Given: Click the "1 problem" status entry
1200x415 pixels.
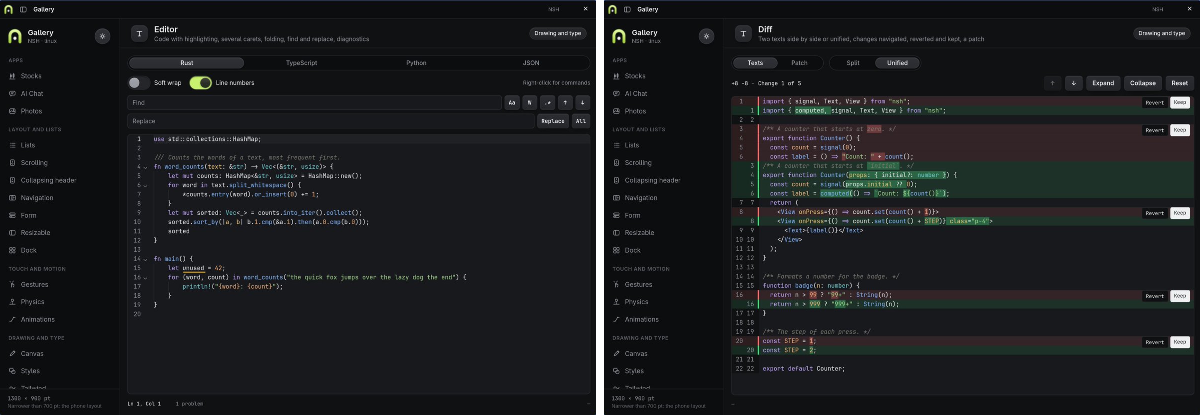Looking at the screenshot, I should tap(187, 404).
